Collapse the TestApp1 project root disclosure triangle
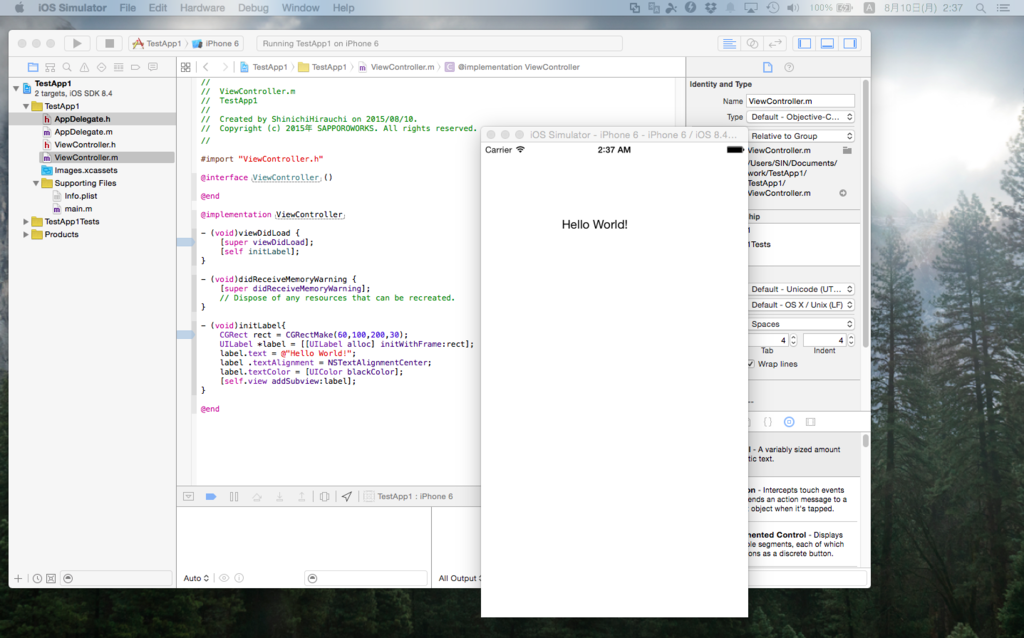1024x638 pixels. pos(16,88)
